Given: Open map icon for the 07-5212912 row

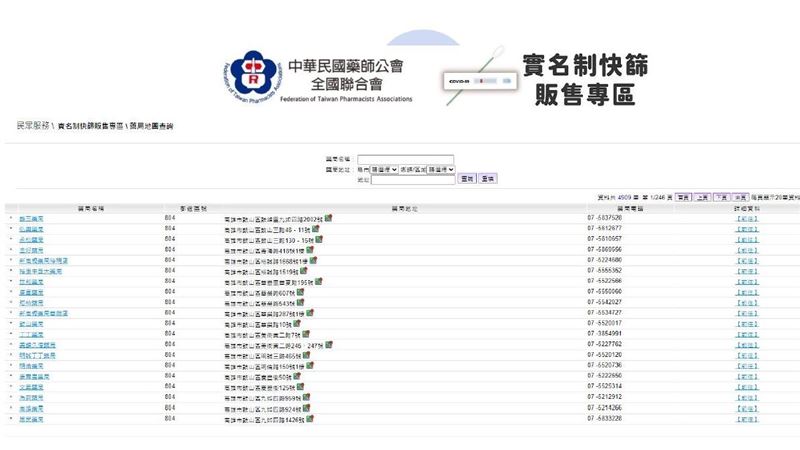Looking at the screenshot, I should (x=306, y=397).
